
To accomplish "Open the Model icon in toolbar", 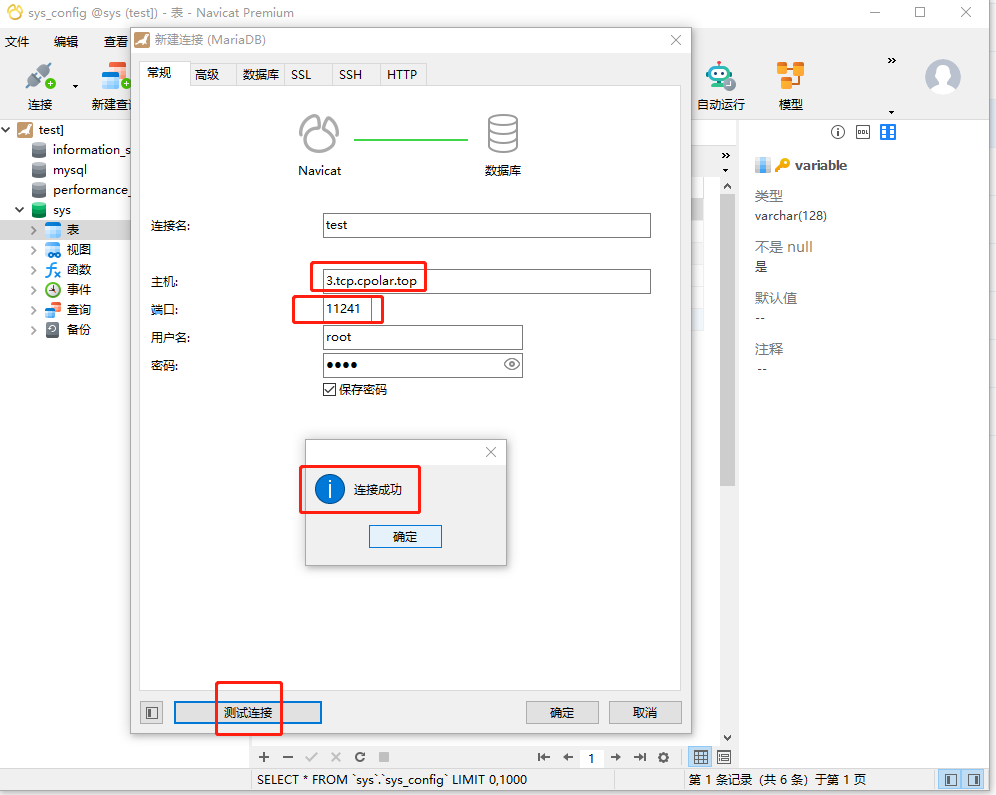I will (x=790, y=76).
